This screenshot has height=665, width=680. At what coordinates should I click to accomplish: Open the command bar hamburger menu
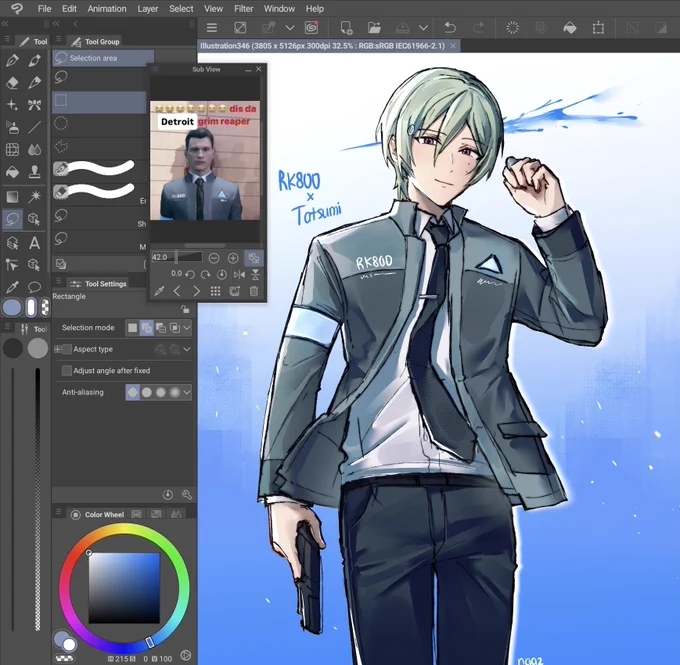click(x=212, y=28)
